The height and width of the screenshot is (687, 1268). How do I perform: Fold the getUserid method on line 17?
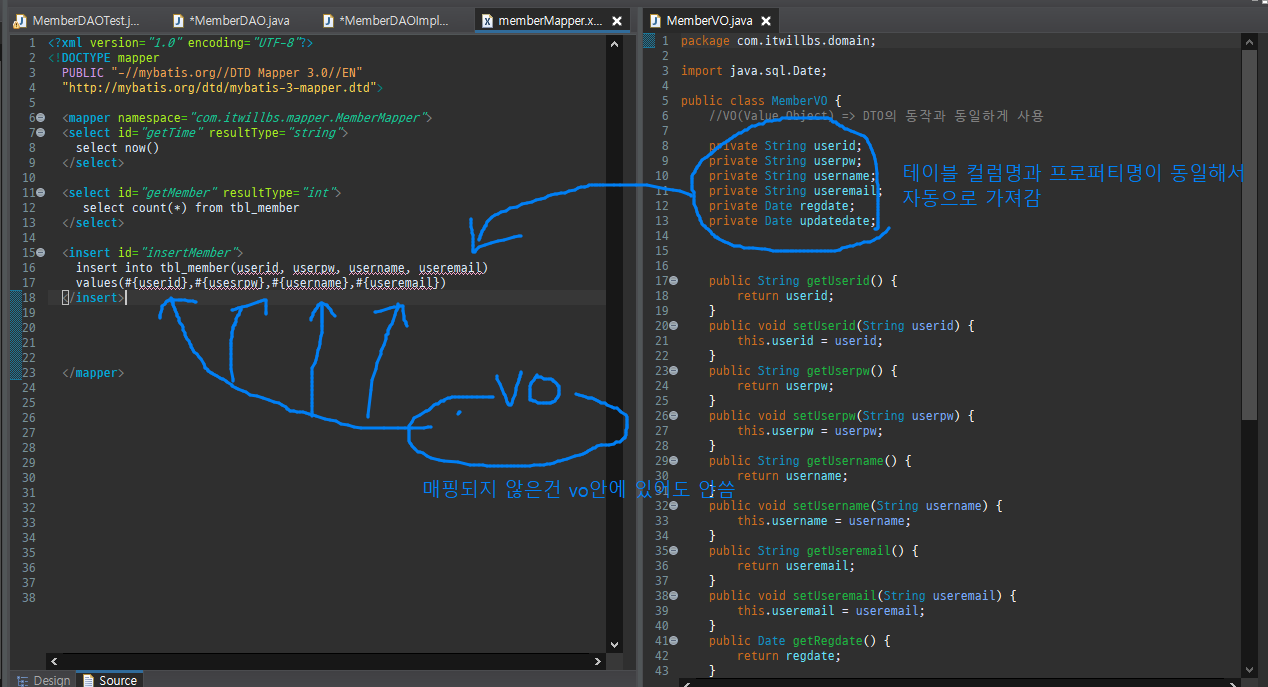(673, 281)
